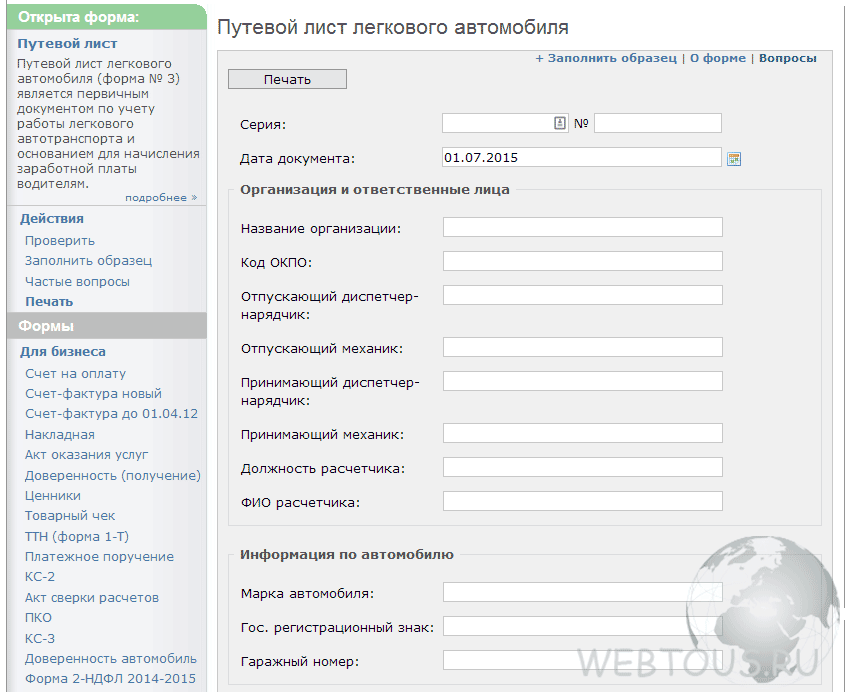Viewport: 845px width, 692px height.
Task: Open Акт сверки расчетов form
Action: click(92, 598)
